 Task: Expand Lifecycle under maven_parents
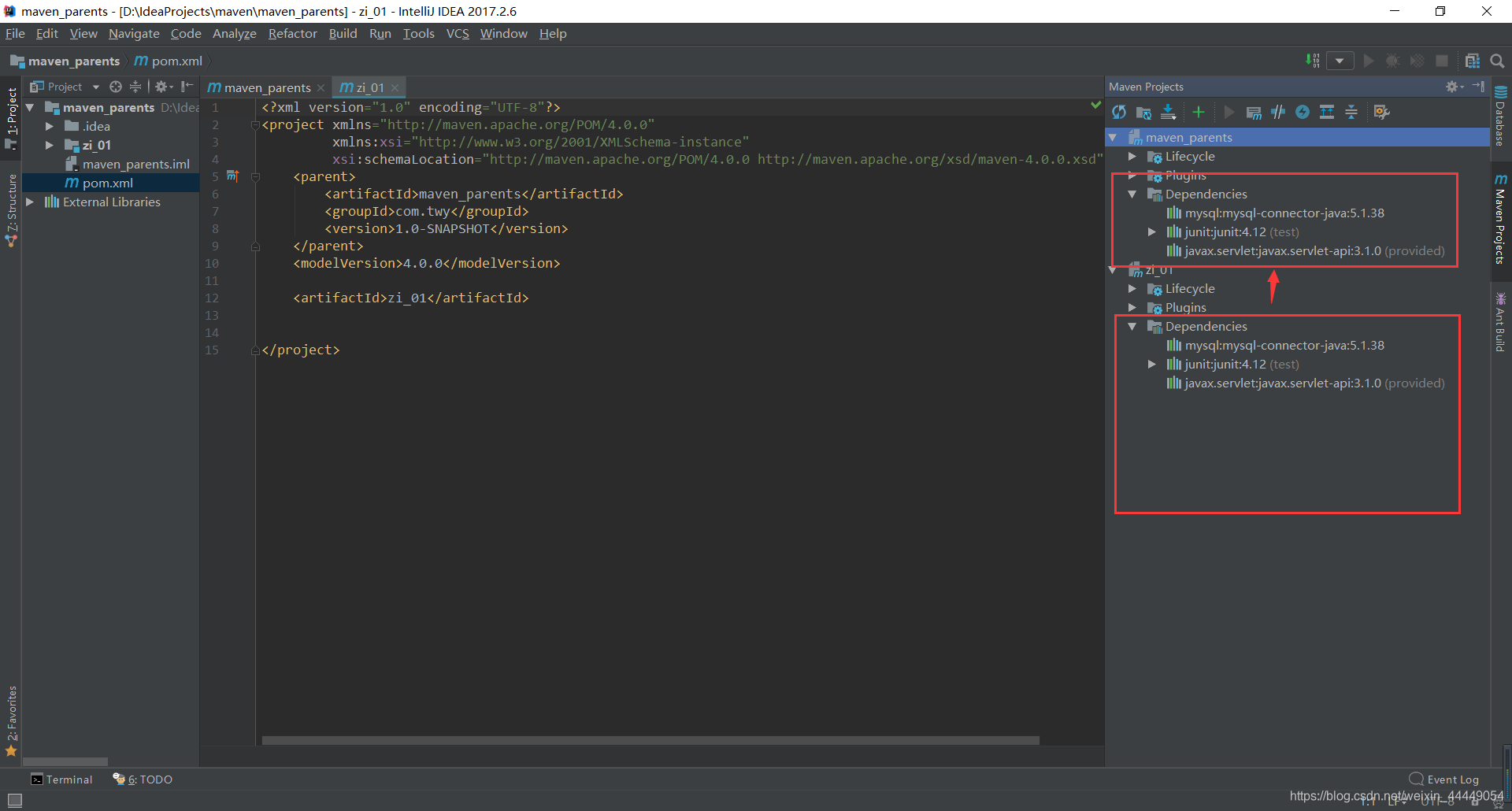[x=1132, y=156]
